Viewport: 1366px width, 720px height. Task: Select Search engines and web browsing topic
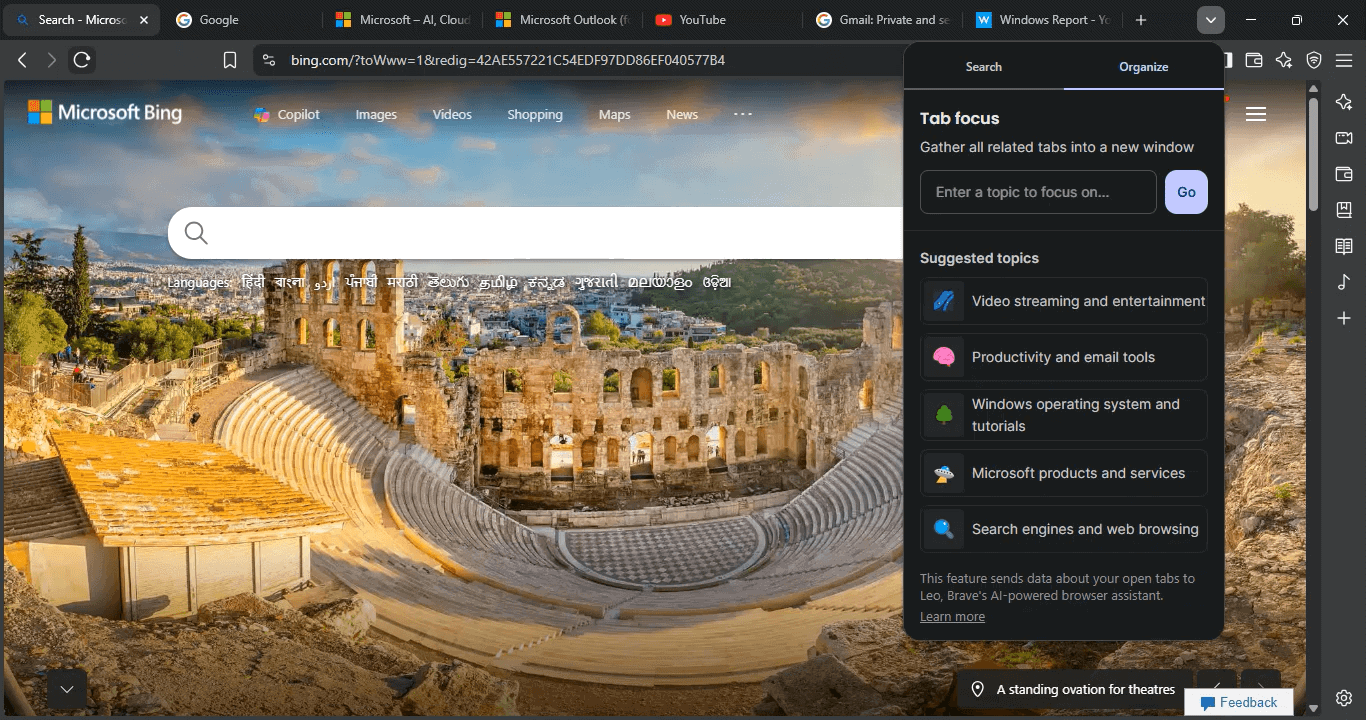[1064, 529]
